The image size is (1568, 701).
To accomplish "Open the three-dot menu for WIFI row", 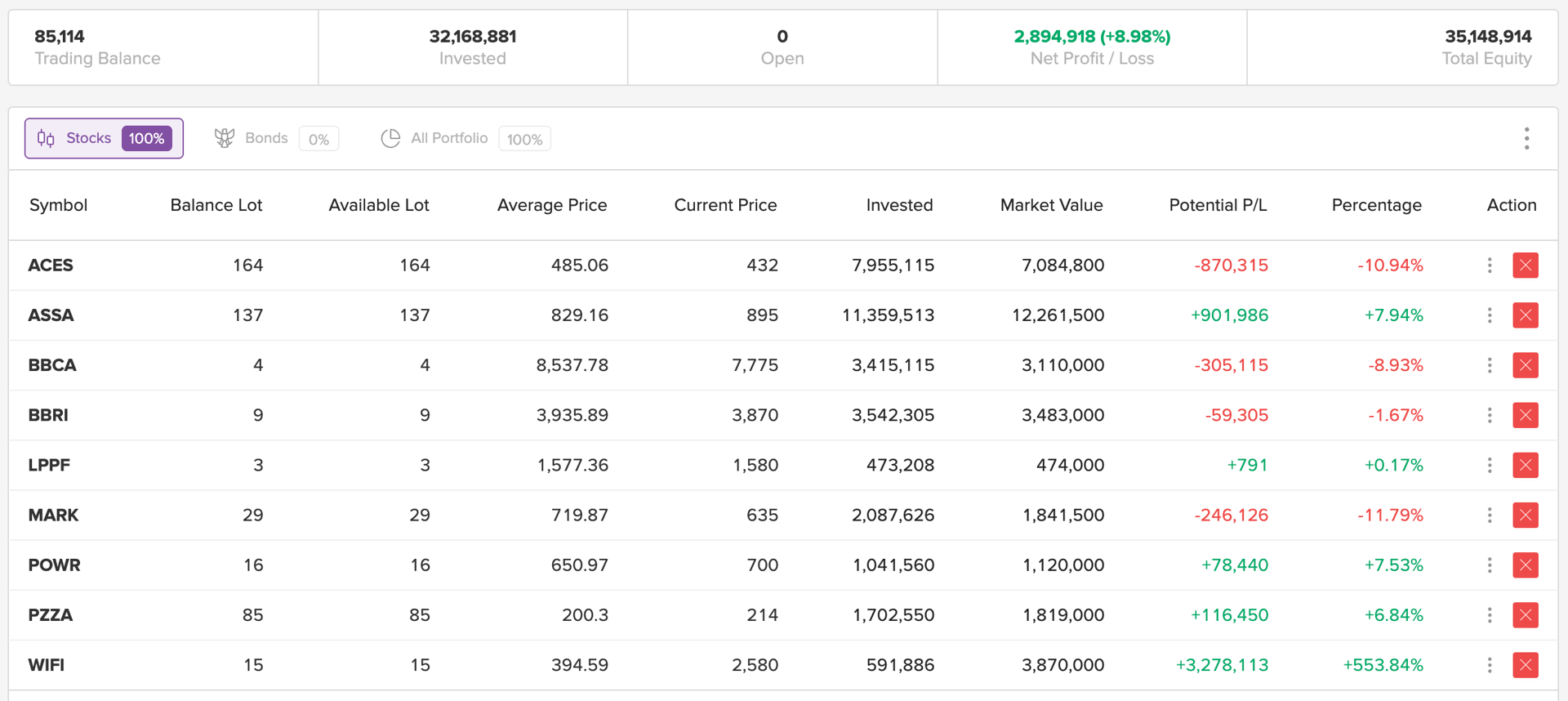I will pos(1490,665).
